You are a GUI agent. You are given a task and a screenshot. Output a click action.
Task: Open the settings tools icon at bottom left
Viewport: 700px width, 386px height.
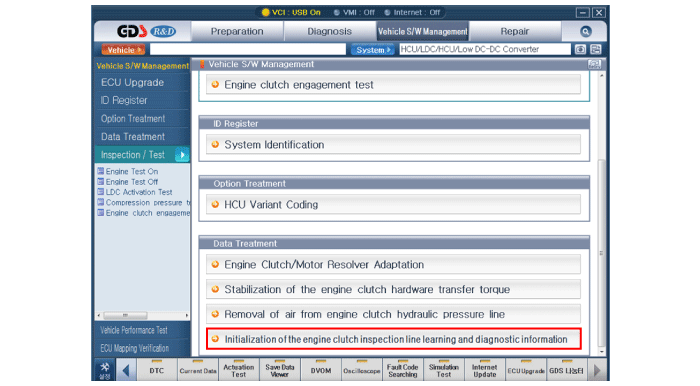tap(104, 370)
